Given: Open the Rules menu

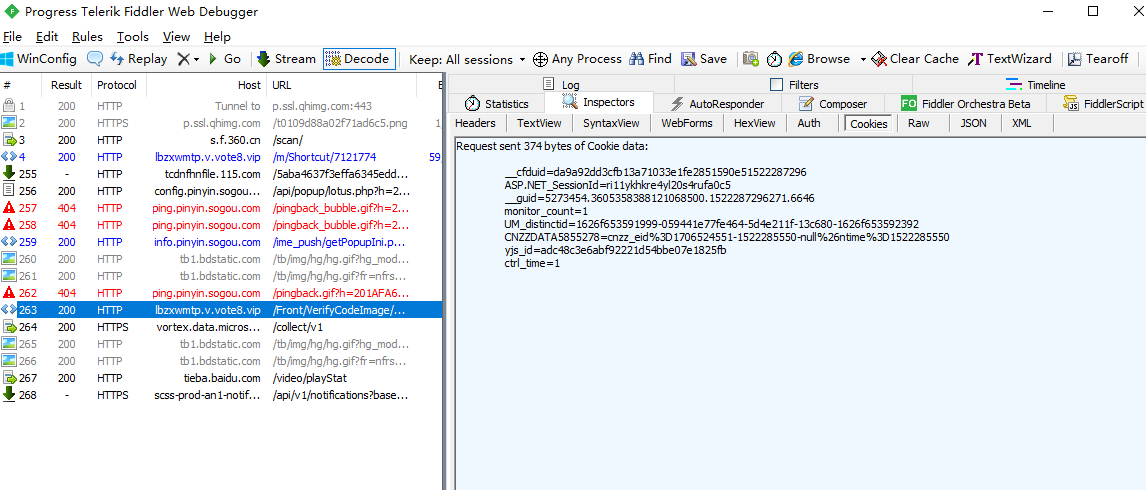Looking at the screenshot, I should click(87, 37).
